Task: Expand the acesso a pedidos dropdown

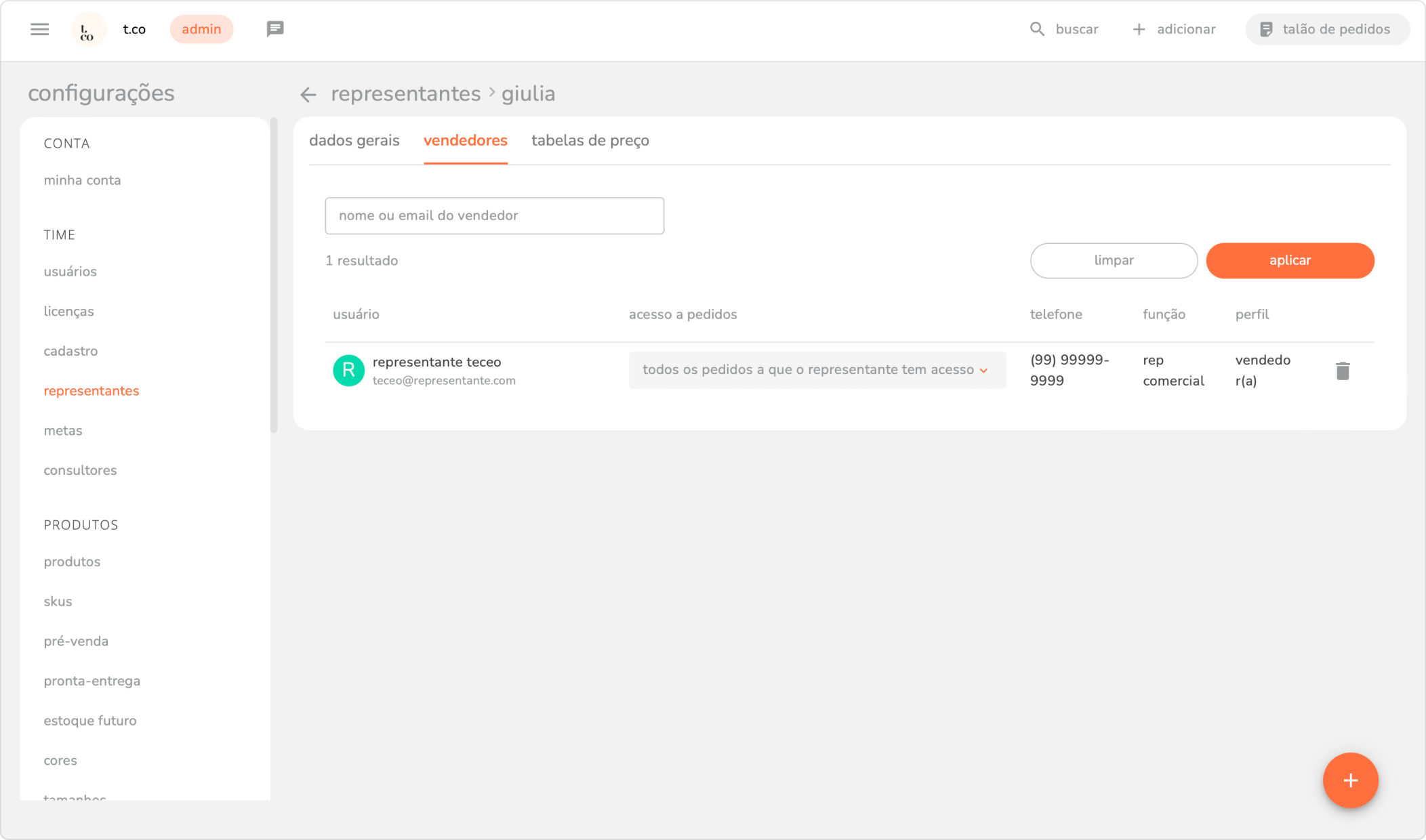Action: point(817,370)
